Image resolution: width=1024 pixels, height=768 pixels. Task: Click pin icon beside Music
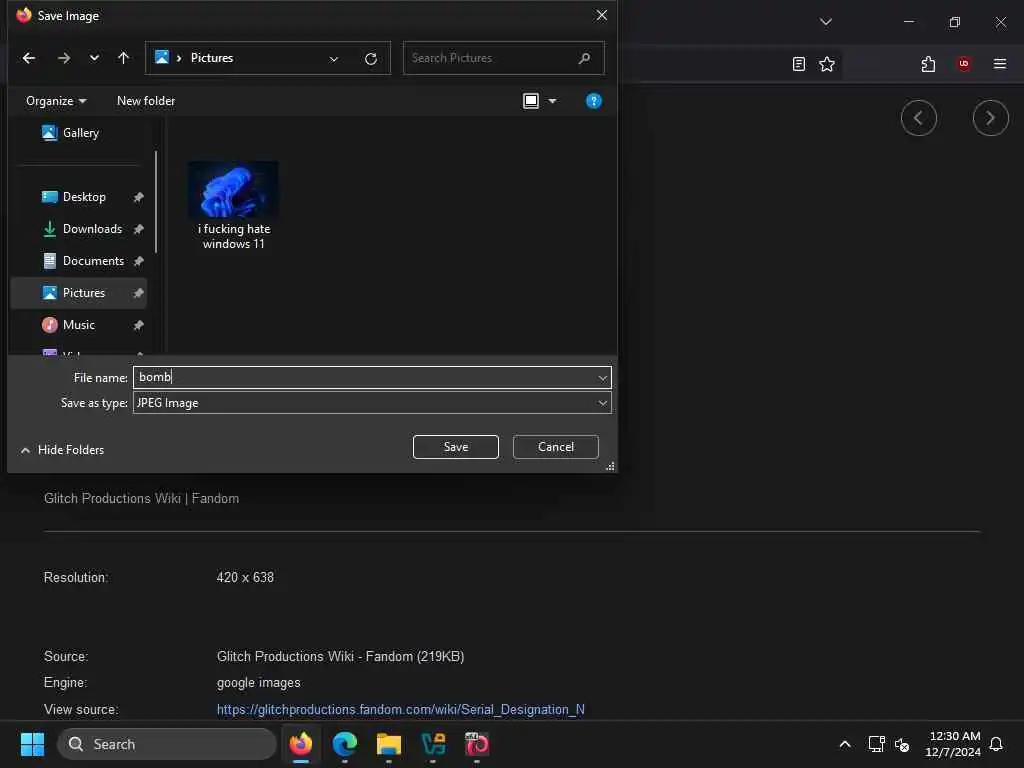pyautogui.click(x=138, y=325)
